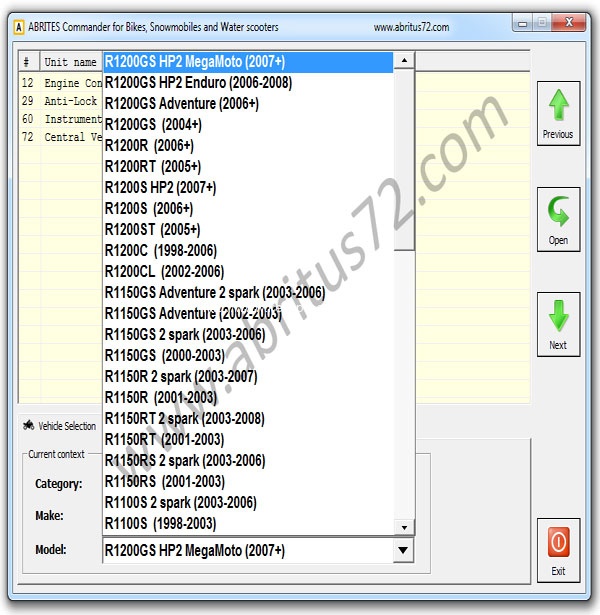Click the dropdown list scroll up arrow
Image resolution: width=600 pixels, height=615 pixels.
[404, 60]
